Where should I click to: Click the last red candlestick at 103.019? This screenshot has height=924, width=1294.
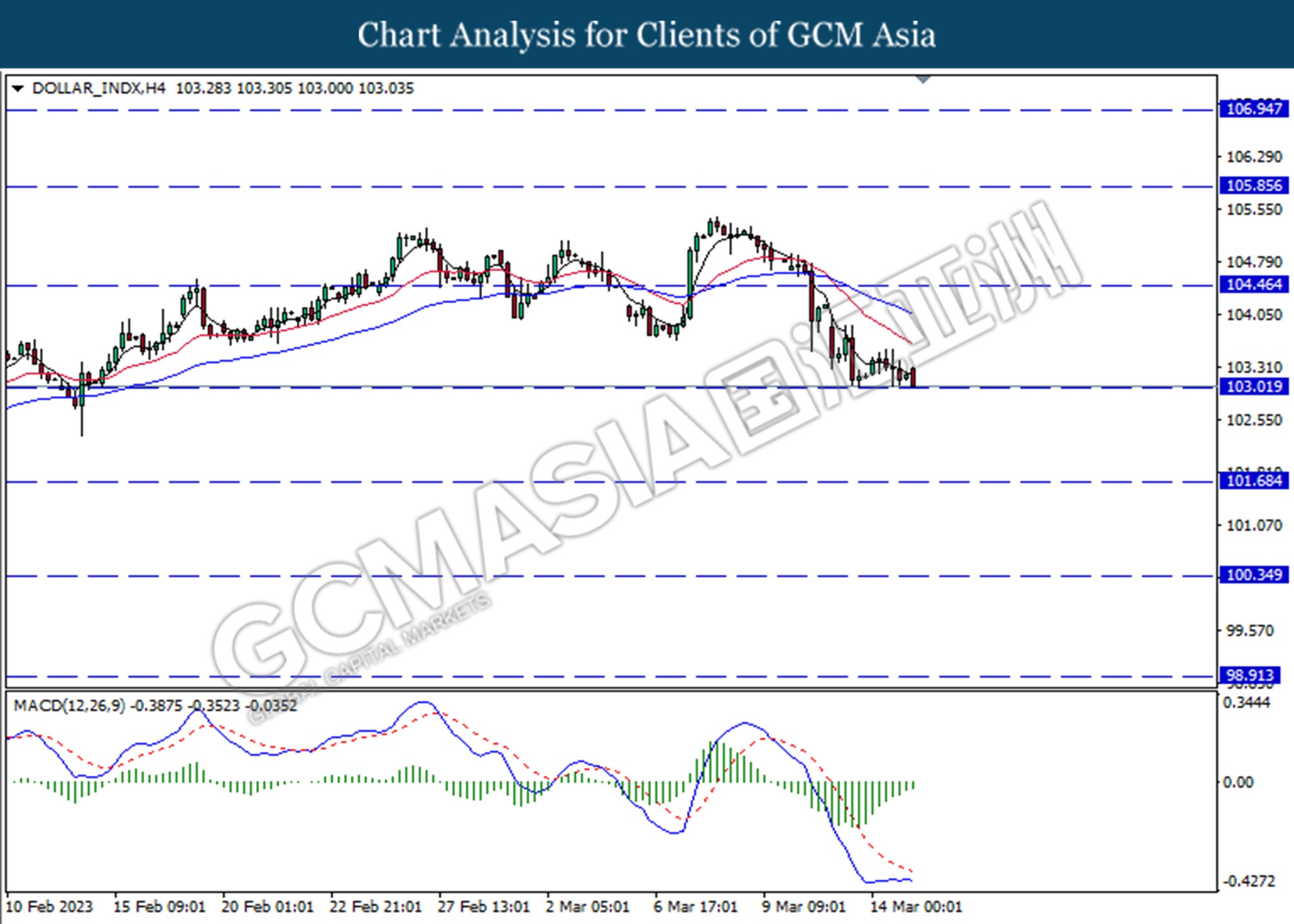(913, 377)
